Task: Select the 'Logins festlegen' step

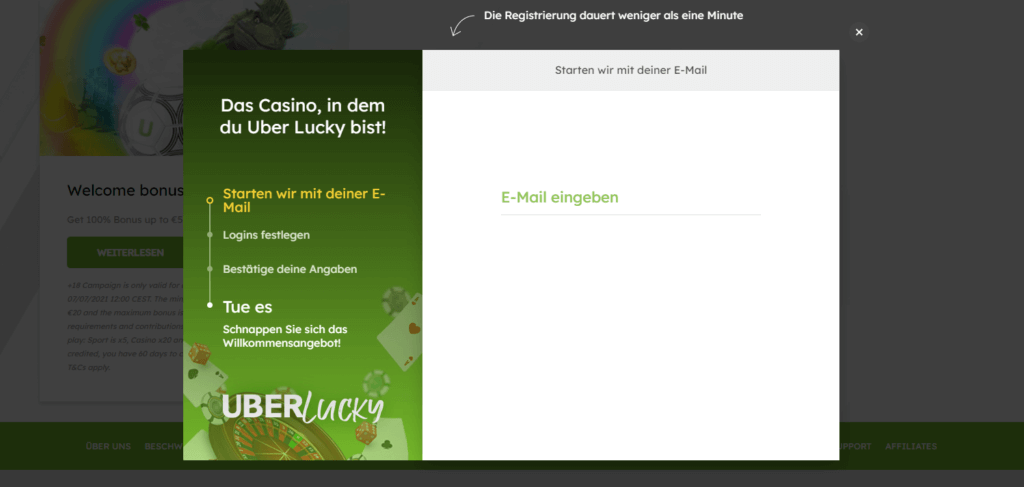Action: [266, 235]
